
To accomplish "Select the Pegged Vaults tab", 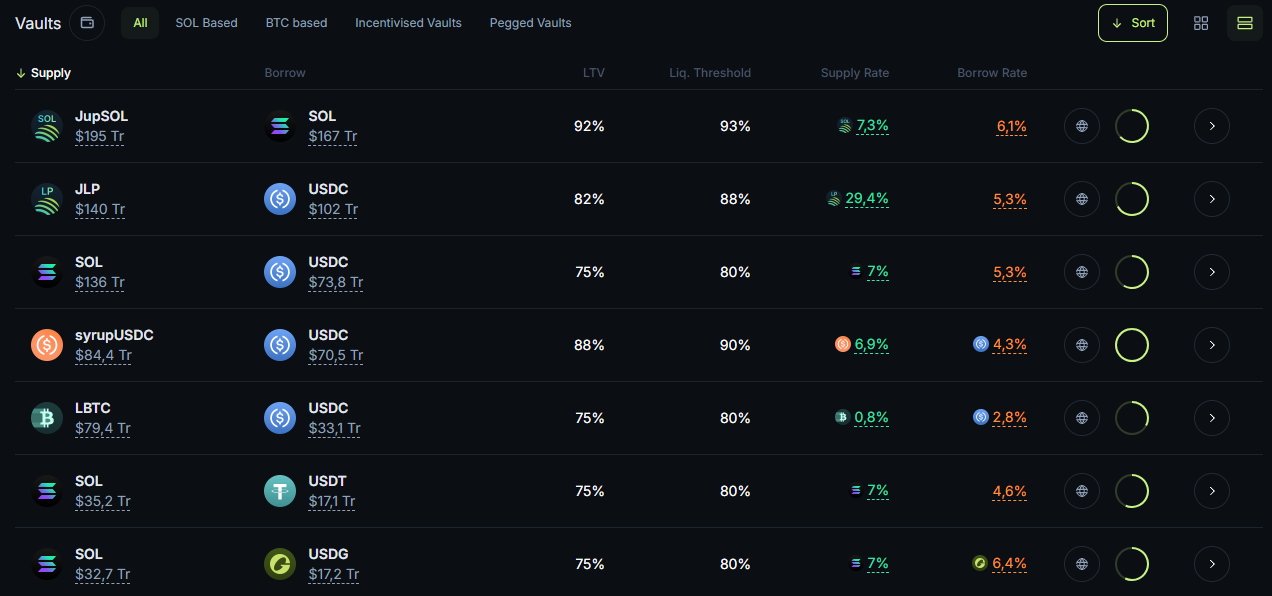I will click(530, 22).
